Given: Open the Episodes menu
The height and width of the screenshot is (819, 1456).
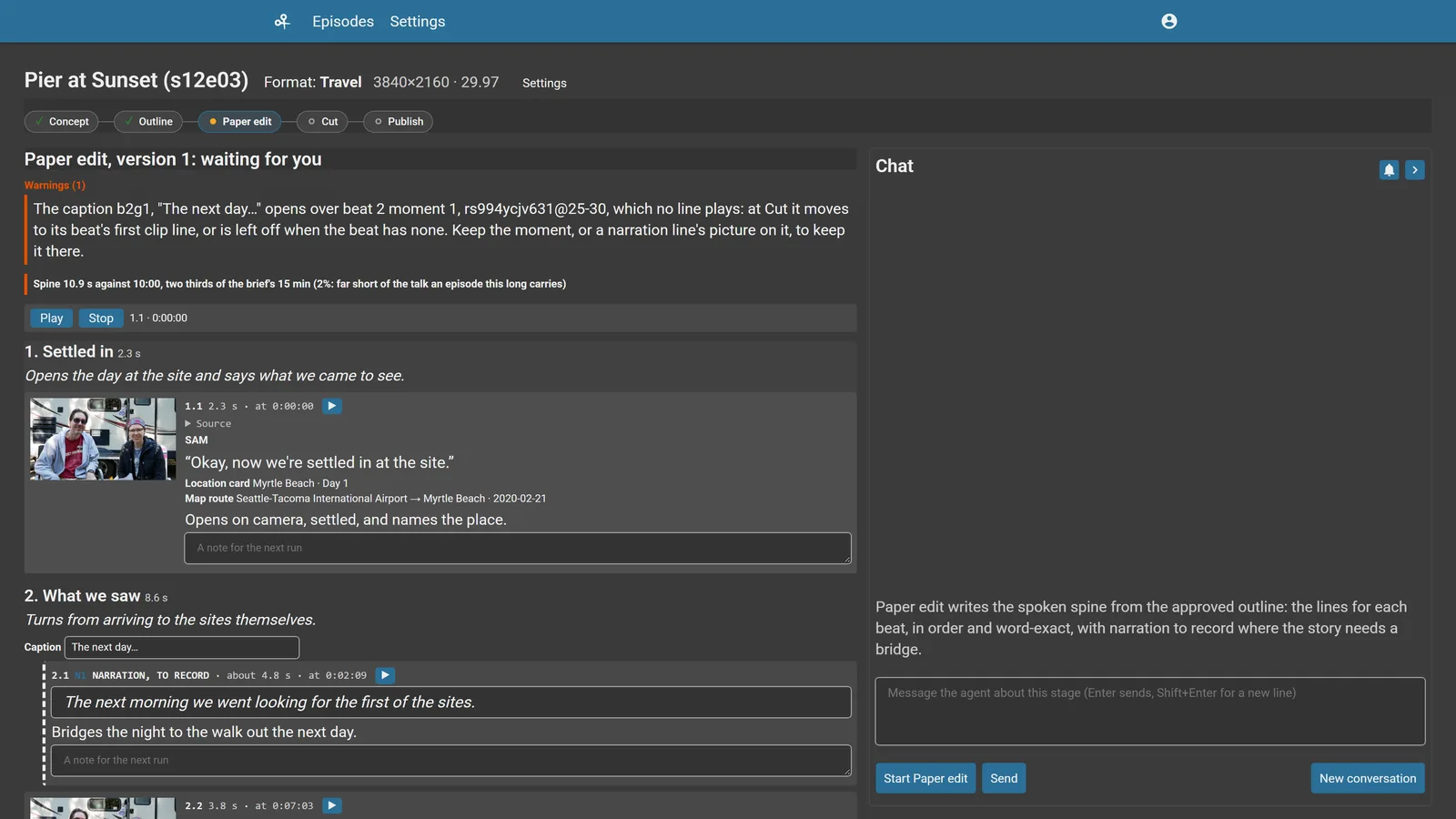Looking at the screenshot, I should (x=343, y=21).
